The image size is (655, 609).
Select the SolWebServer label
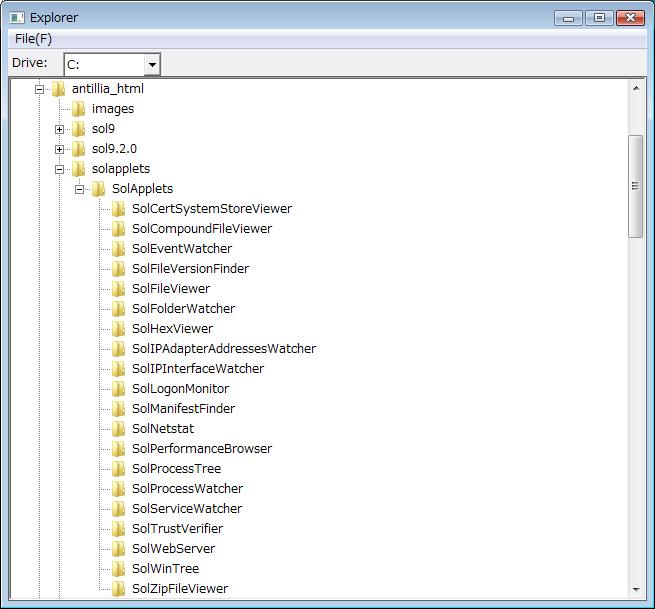(x=173, y=549)
